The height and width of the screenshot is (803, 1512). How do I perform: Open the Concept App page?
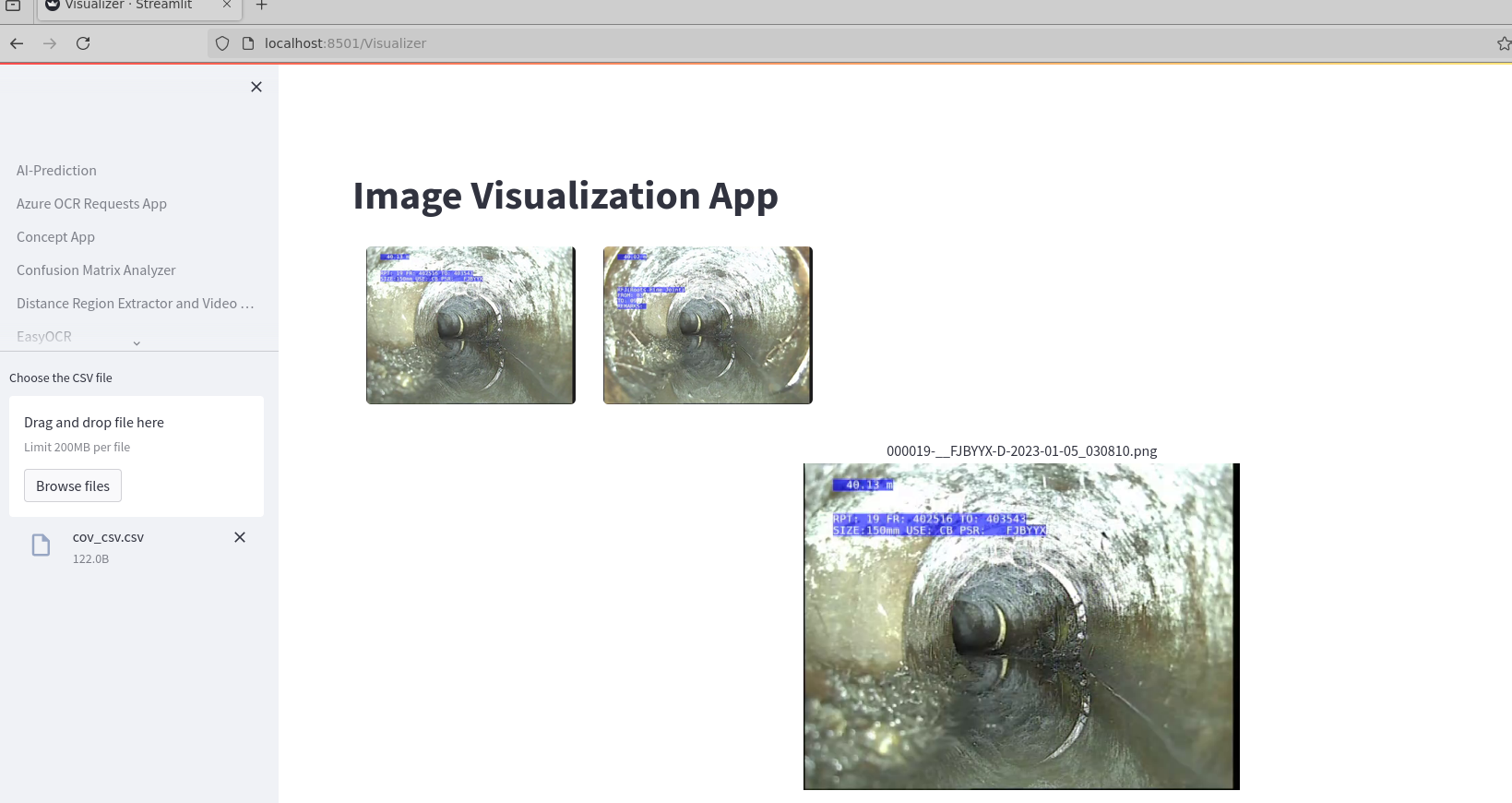click(55, 237)
